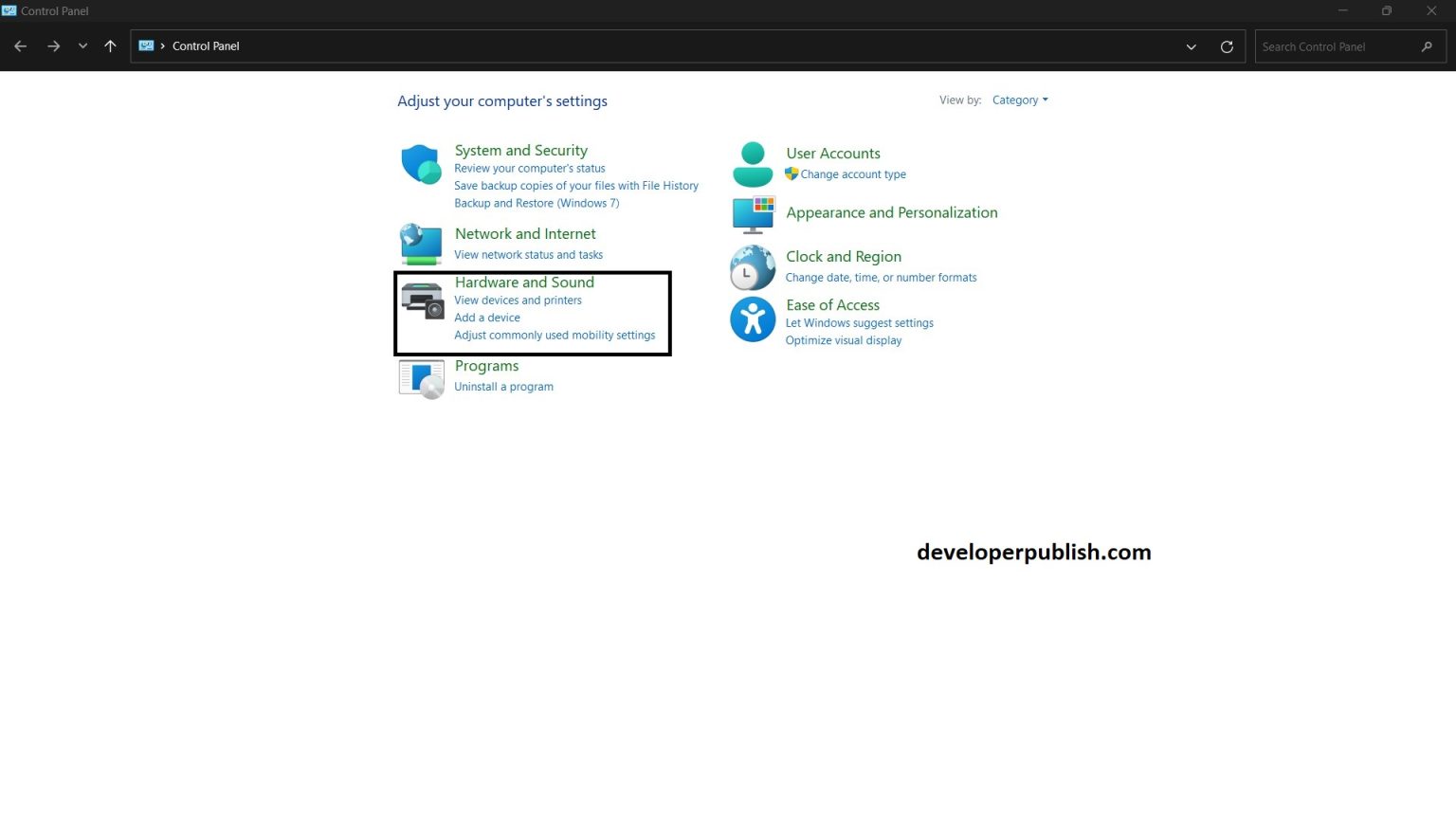Image resolution: width=1456 pixels, height=819 pixels.
Task: Click the Search Control Panel field
Action: [1337, 46]
